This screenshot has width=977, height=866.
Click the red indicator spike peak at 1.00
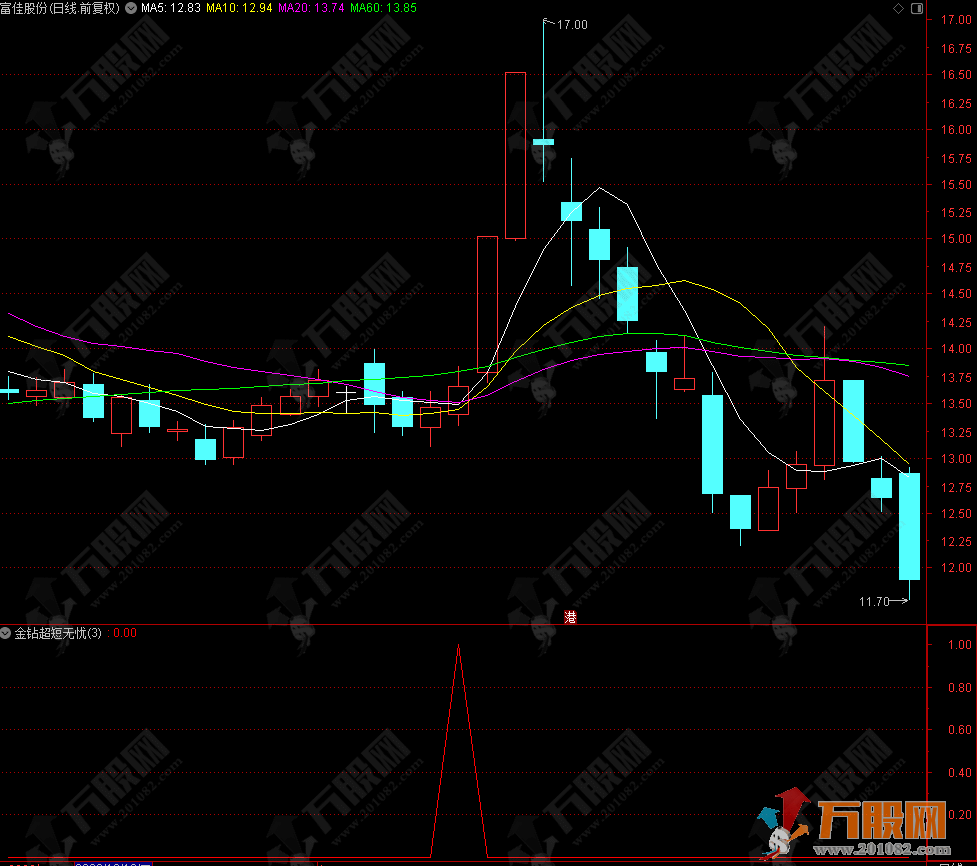(459, 646)
